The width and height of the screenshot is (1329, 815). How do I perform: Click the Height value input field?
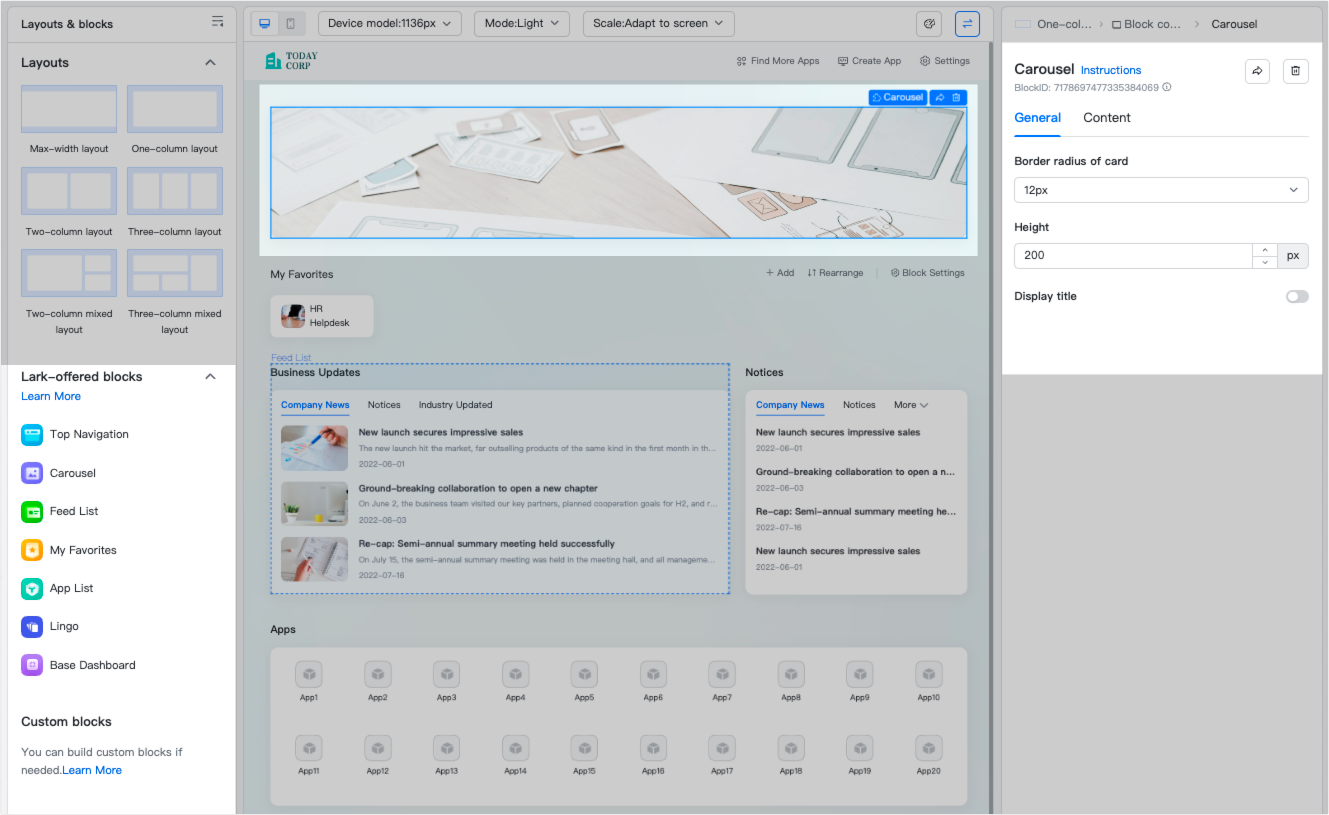pyautogui.click(x=1133, y=255)
